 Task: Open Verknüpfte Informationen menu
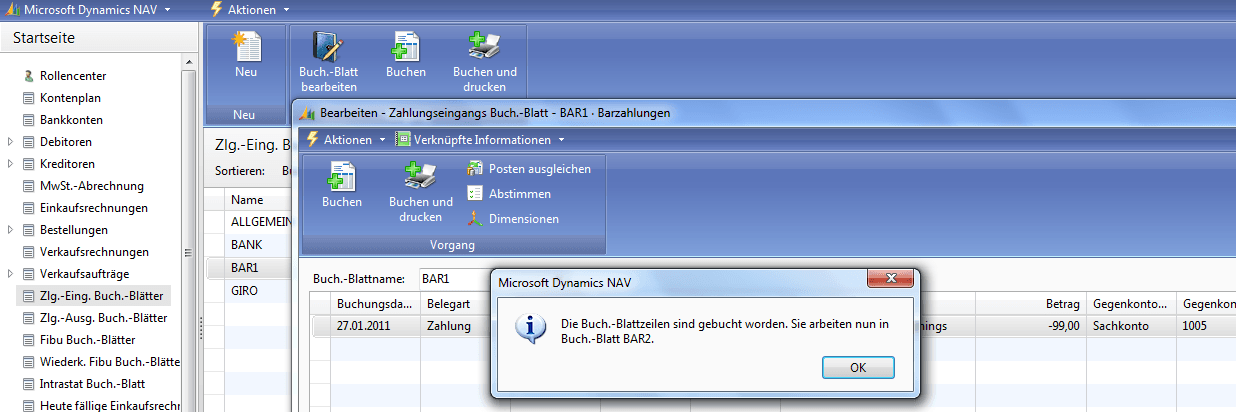pyautogui.click(x=481, y=139)
